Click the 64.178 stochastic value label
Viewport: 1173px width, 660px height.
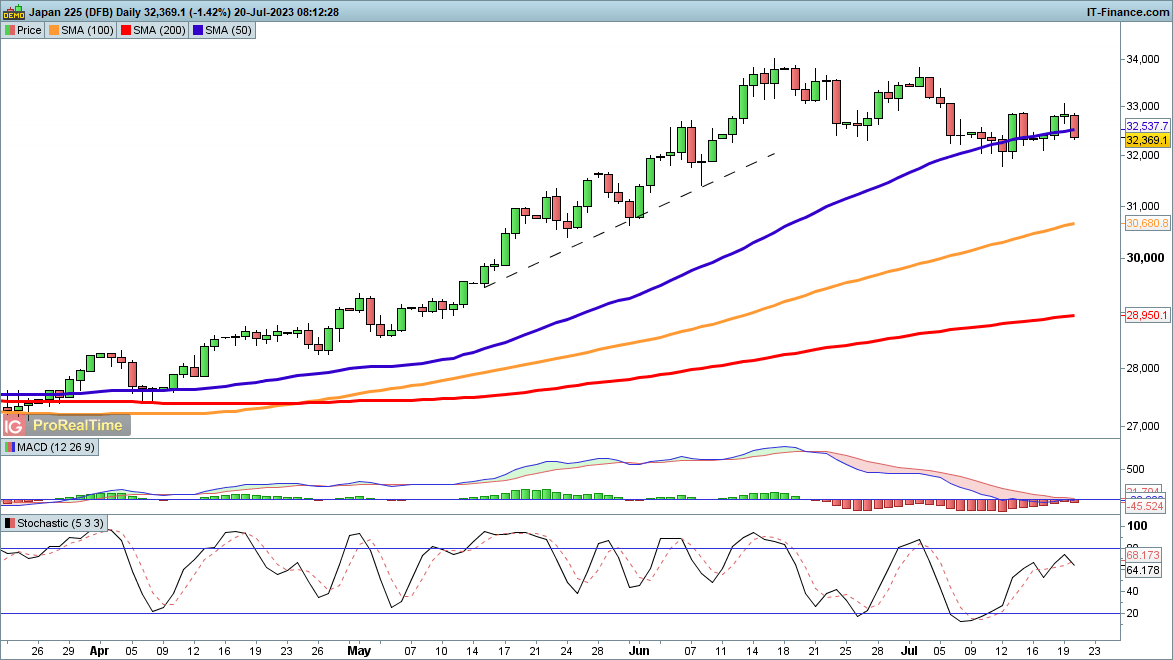click(1143, 570)
